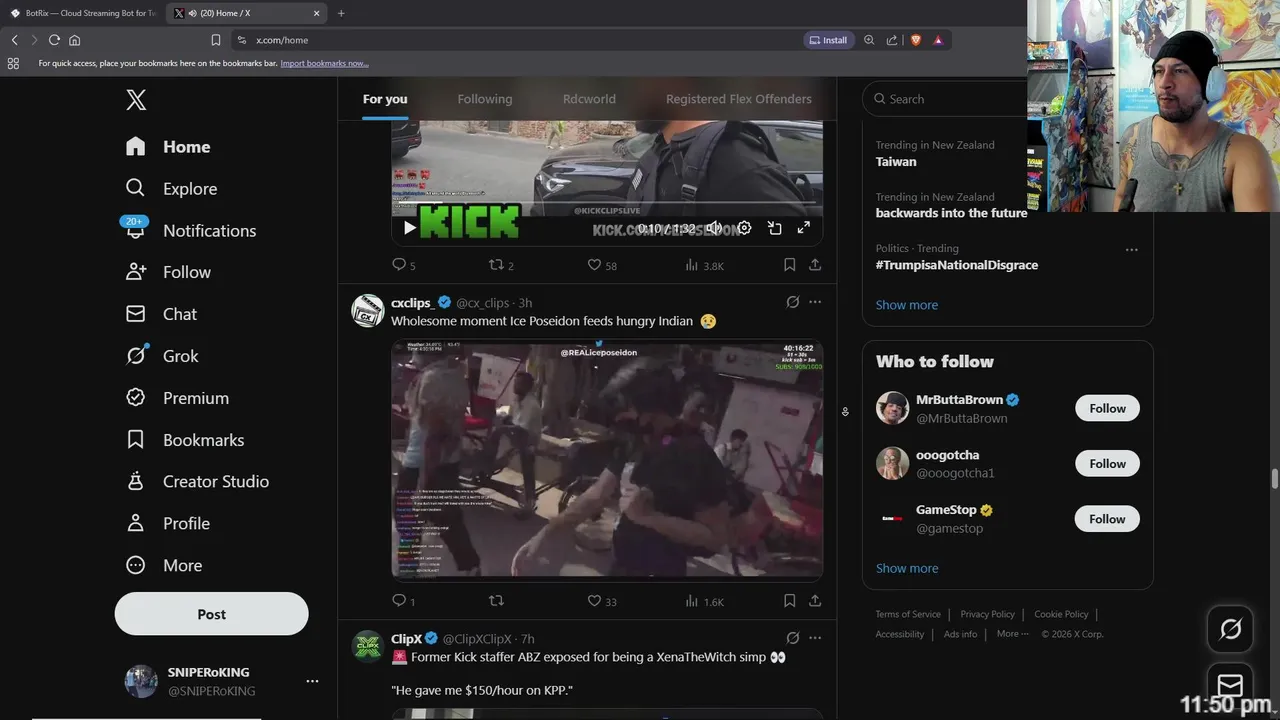
Task: View analytics showing 1.6K views
Action: pos(704,601)
